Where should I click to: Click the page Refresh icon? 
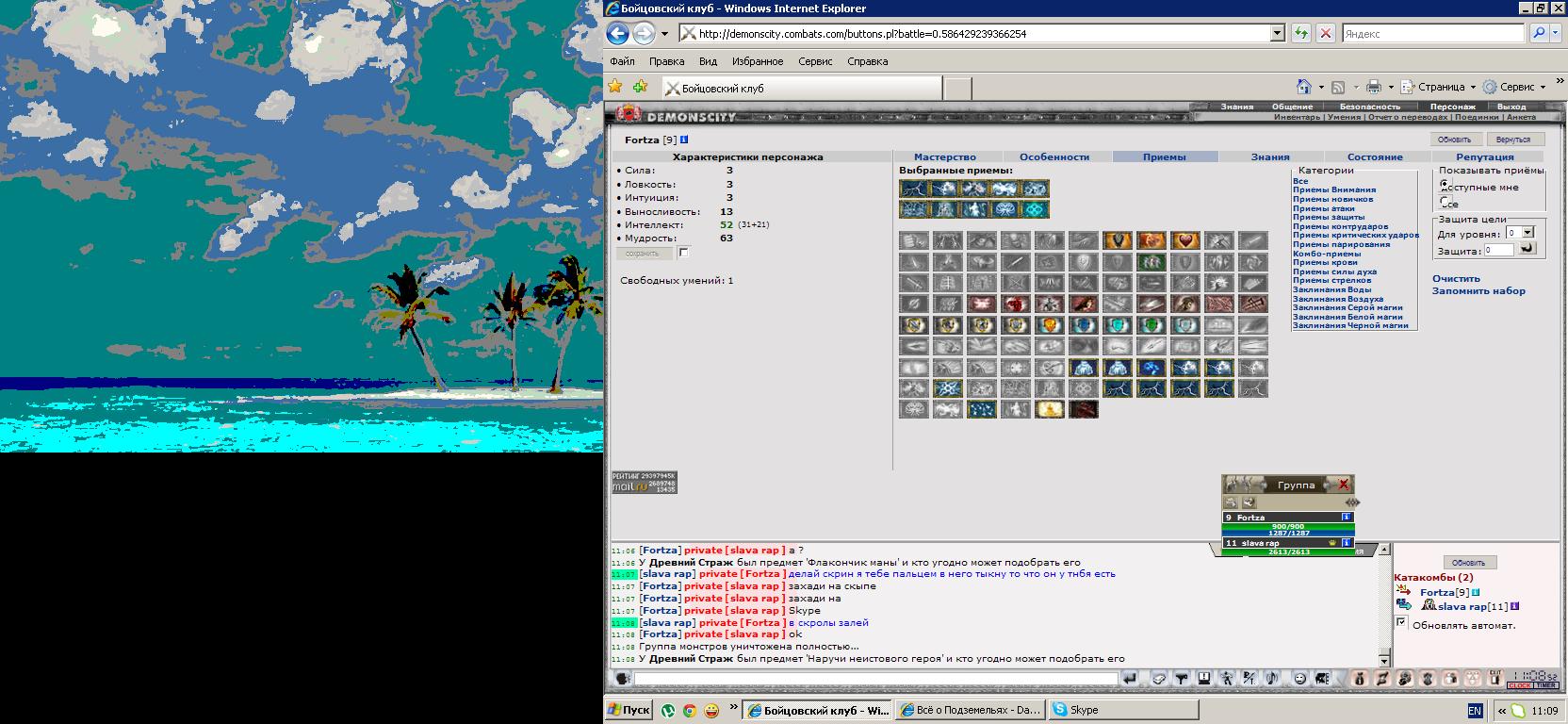click(1301, 33)
